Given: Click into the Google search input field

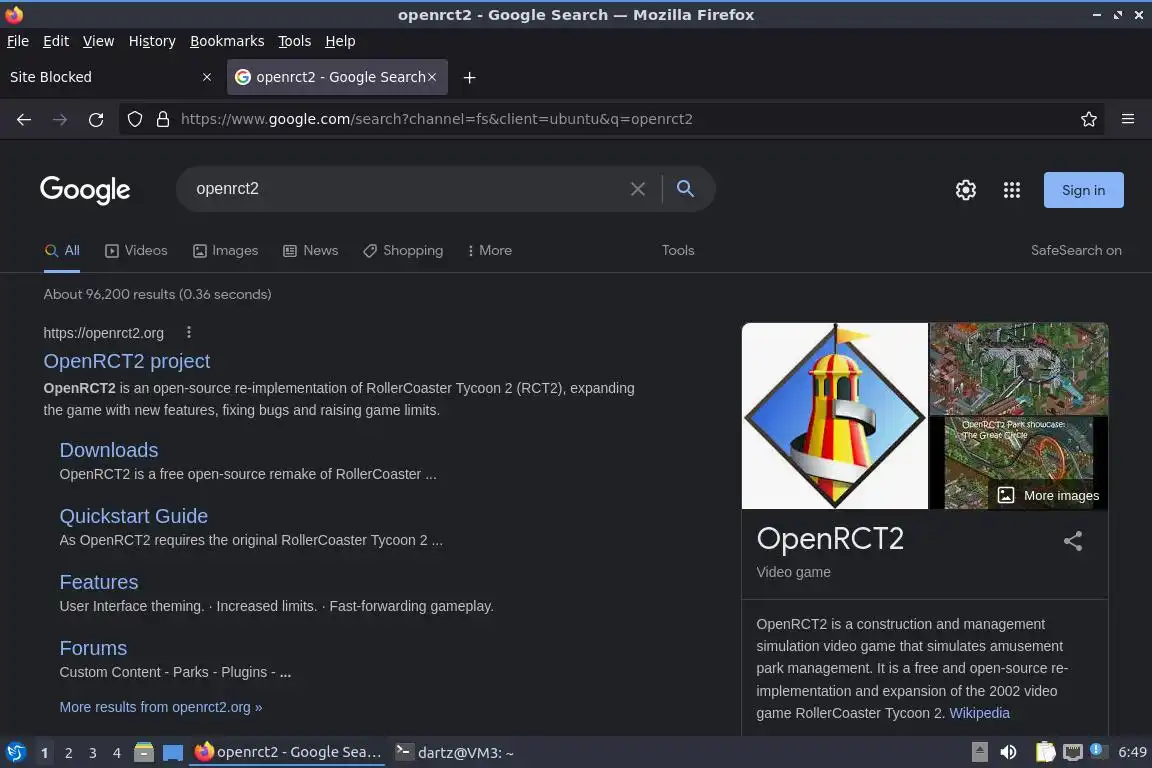Looking at the screenshot, I should 408,189.
